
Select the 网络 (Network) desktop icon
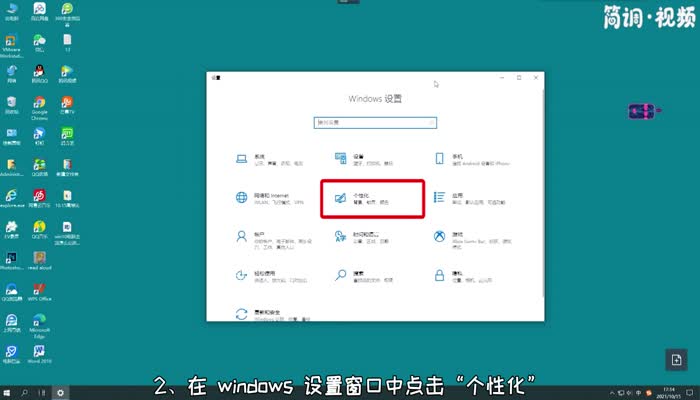tap(12, 75)
